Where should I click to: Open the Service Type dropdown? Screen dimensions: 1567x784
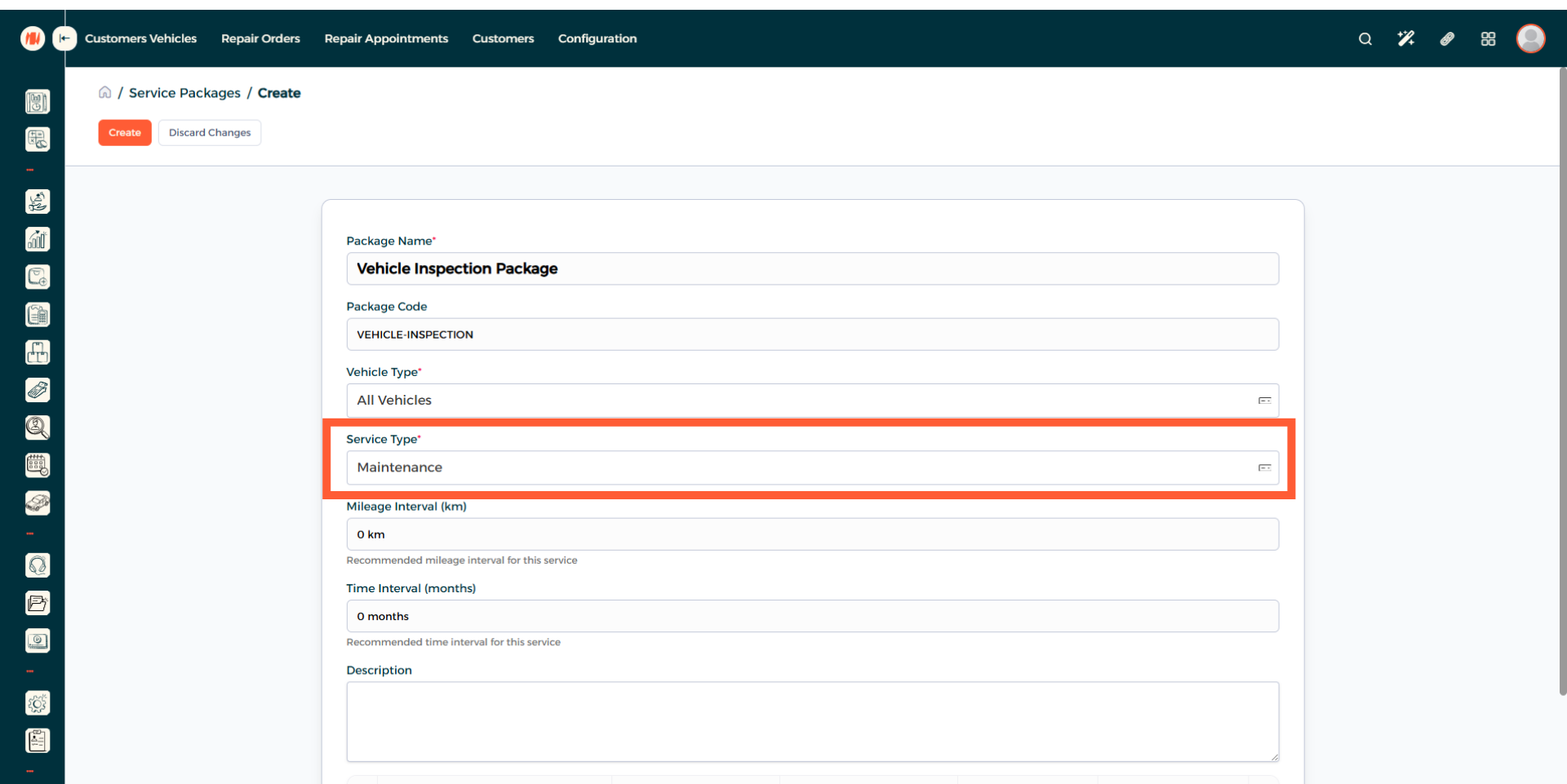(811, 467)
